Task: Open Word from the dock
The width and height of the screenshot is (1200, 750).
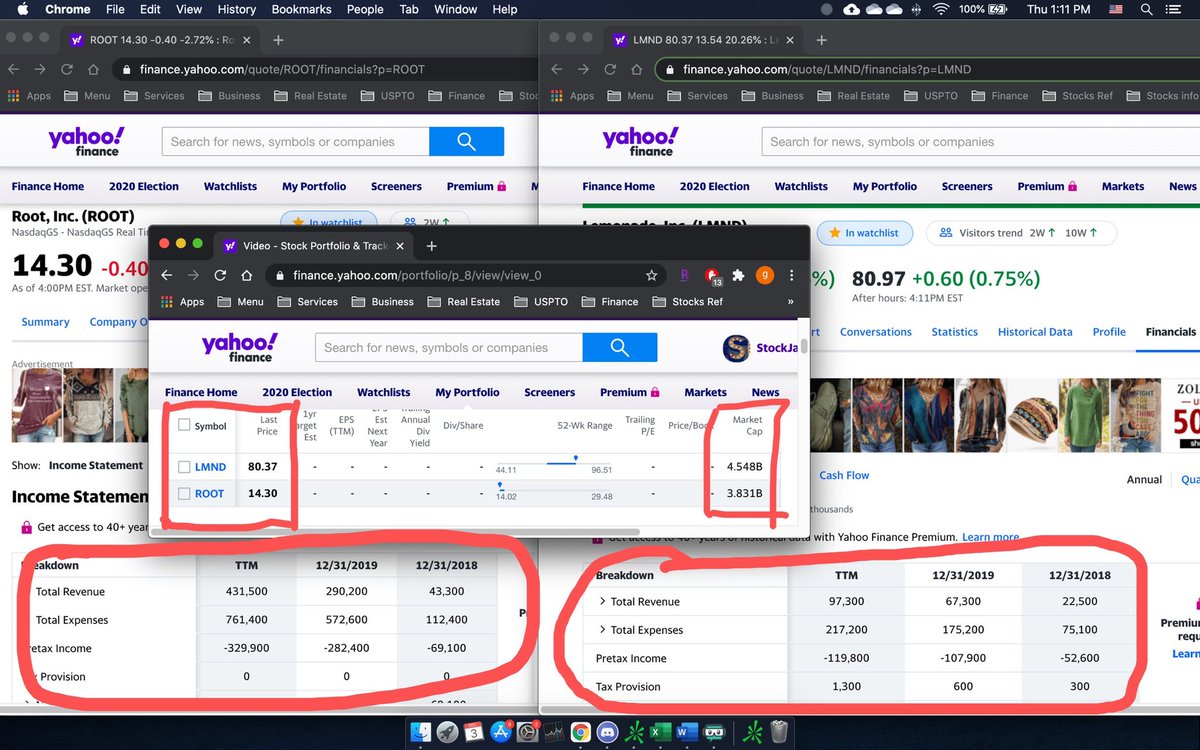Action: 687,733
